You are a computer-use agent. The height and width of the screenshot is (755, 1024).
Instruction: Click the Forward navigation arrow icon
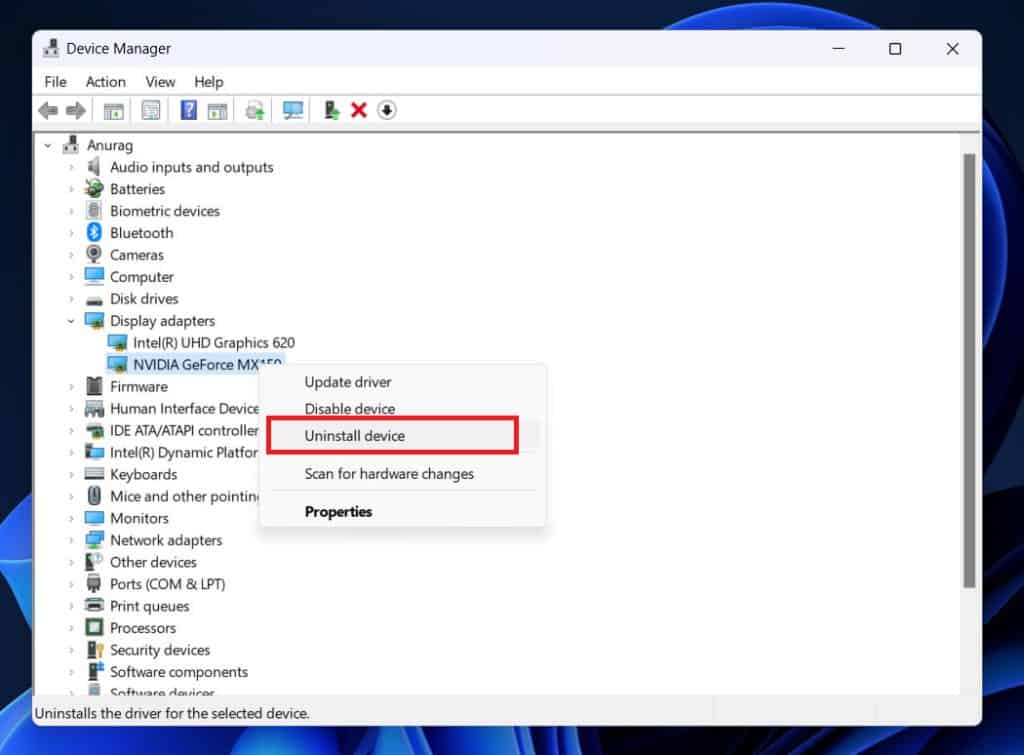pos(77,110)
